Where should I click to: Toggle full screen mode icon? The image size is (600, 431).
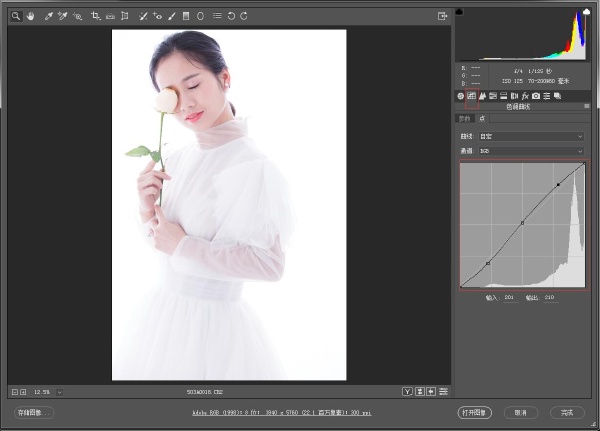tap(442, 16)
